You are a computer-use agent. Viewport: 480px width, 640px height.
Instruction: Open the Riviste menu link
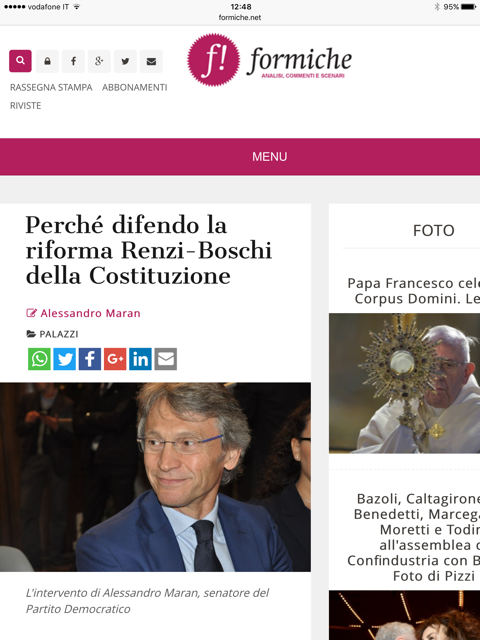pos(25,106)
